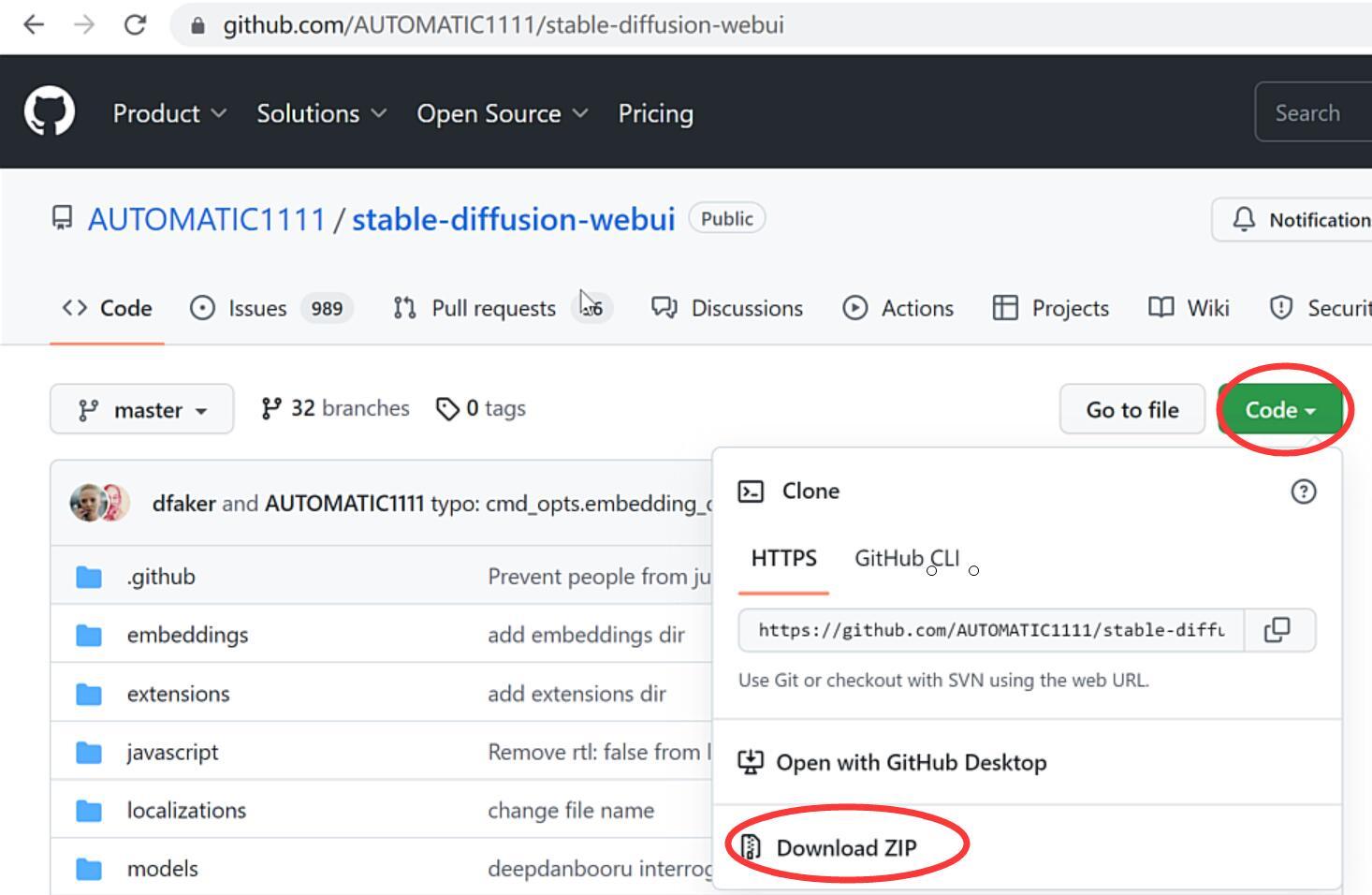Click the folder icon beside embeddings
Viewport: 1372px width, 895px height.
[x=89, y=635]
